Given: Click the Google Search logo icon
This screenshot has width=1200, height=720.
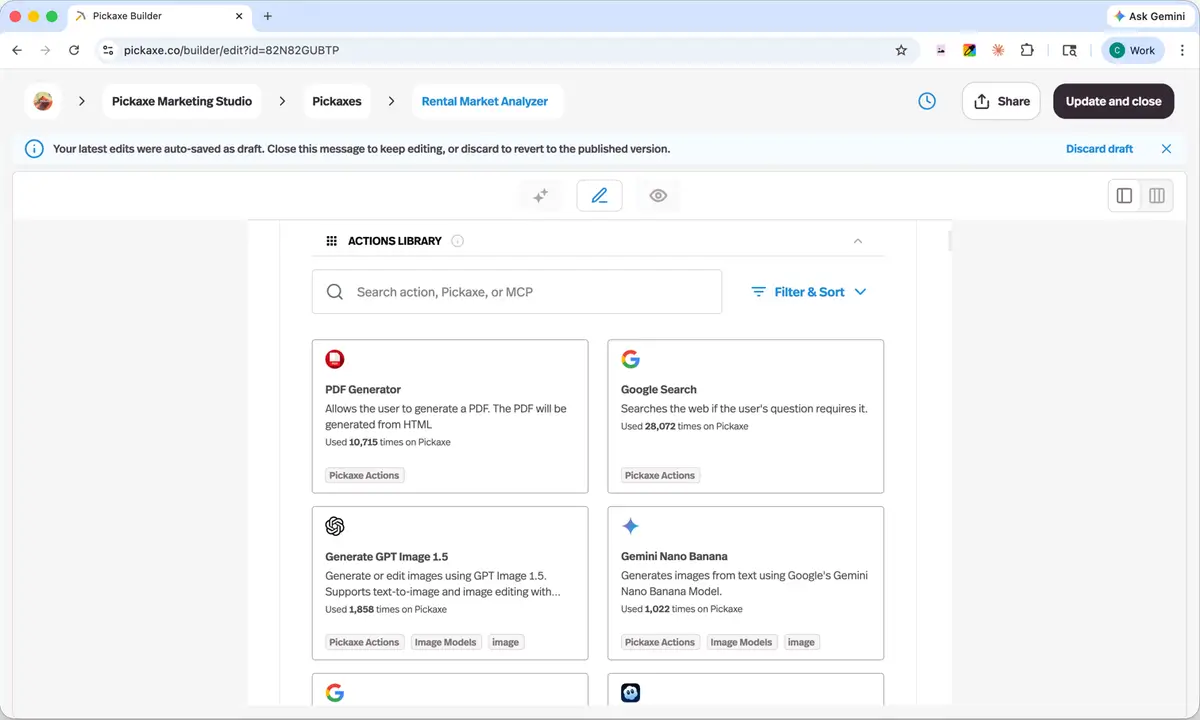Looking at the screenshot, I should [630, 360].
